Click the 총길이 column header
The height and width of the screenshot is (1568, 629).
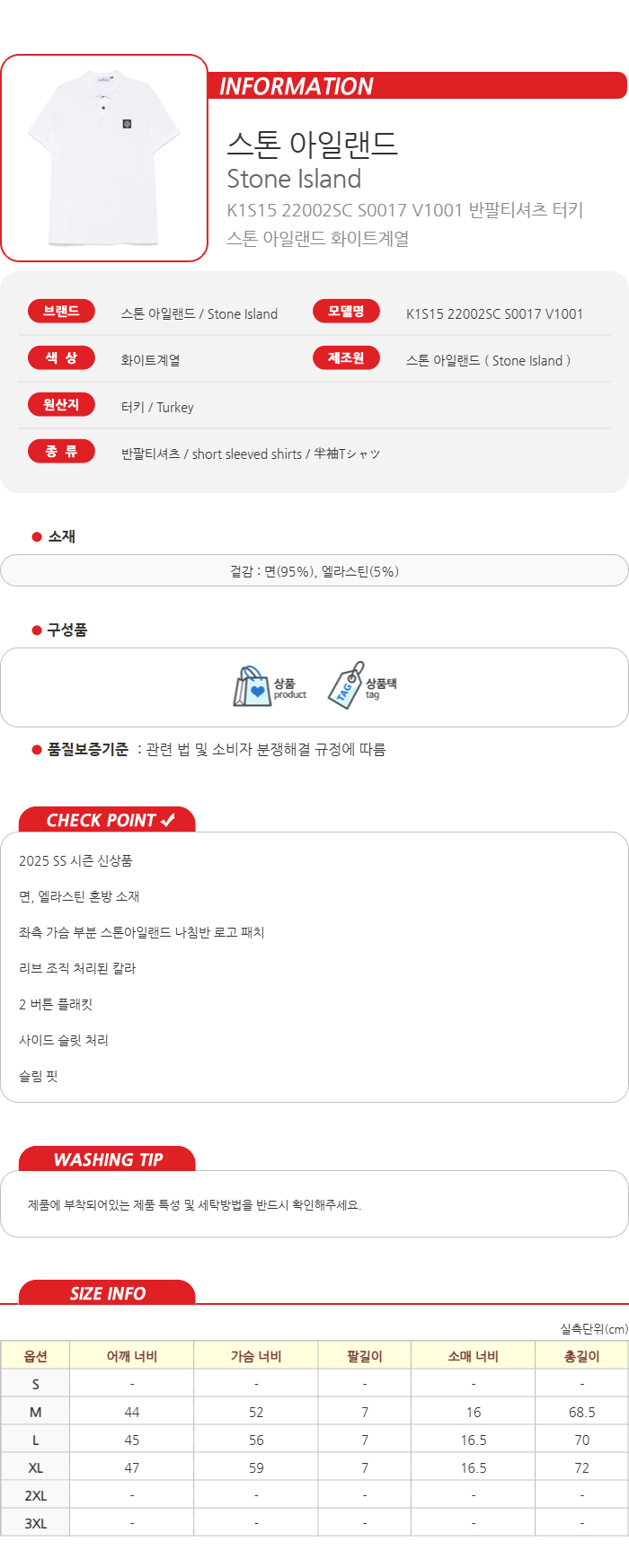tap(581, 1356)
